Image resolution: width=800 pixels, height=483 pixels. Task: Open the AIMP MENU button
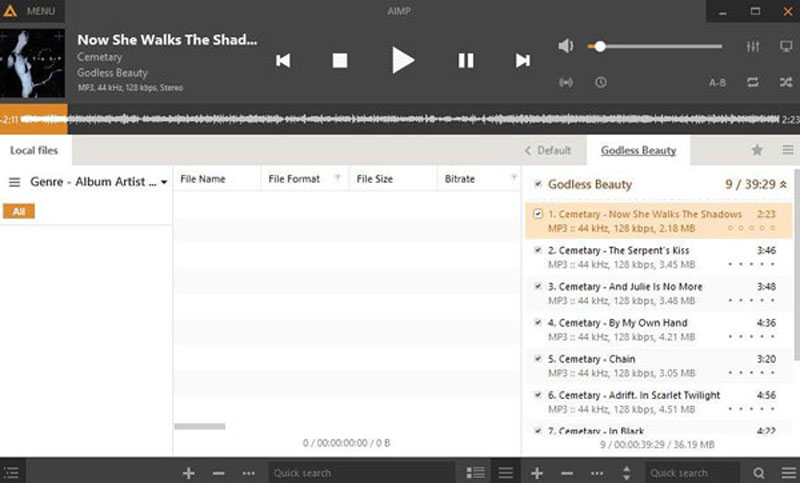(31, 11)
